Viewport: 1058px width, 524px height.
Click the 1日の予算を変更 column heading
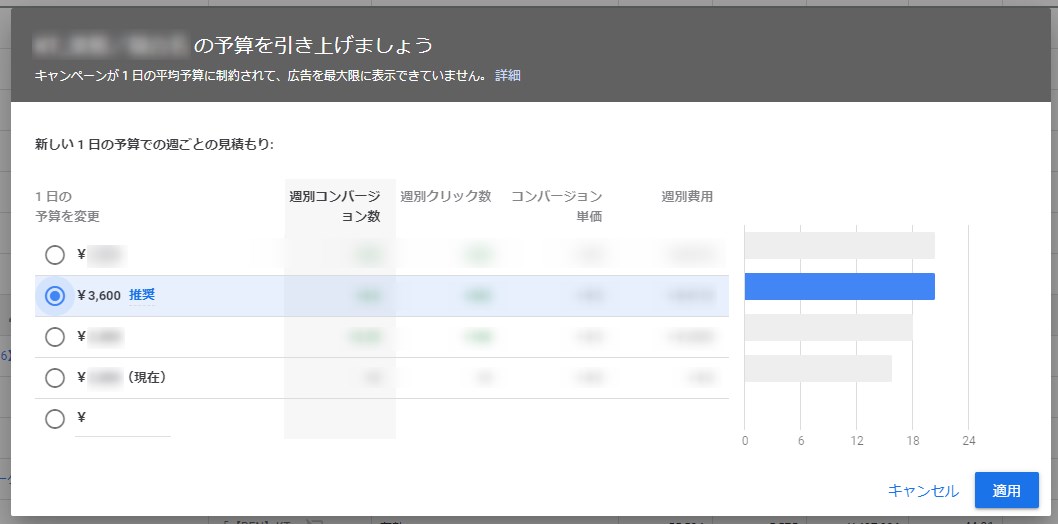point(67,206)
